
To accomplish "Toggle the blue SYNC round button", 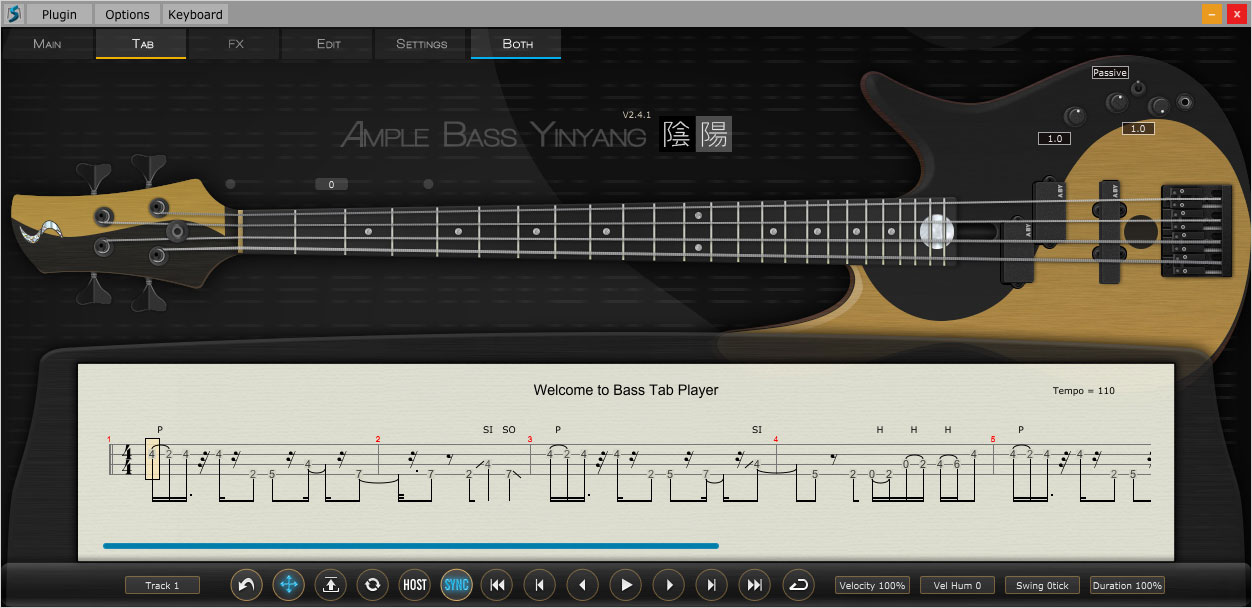I will coord(457,585).
